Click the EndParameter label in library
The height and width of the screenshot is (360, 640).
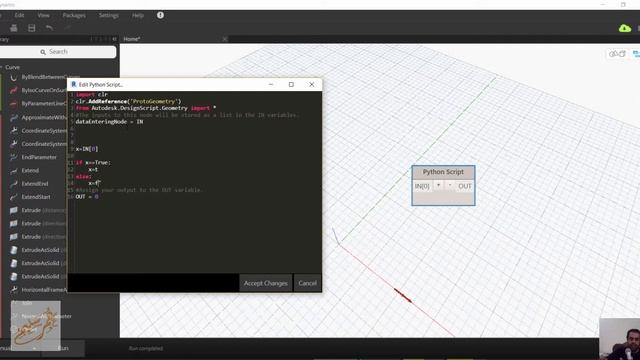pos(39,157)
